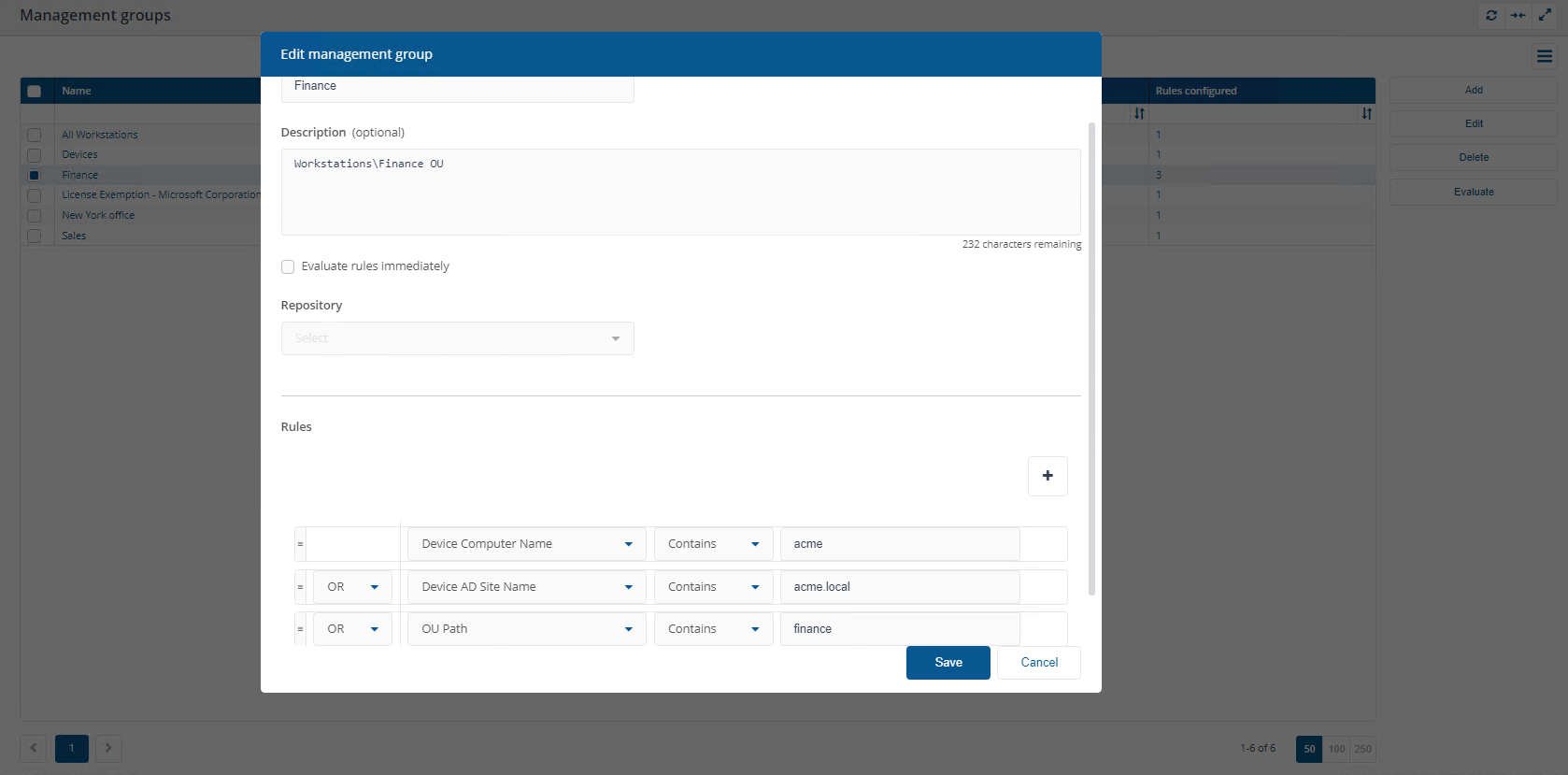The image size is (1568, 775).
Task: Select 100 items per page
Action: pos(1336,749)
